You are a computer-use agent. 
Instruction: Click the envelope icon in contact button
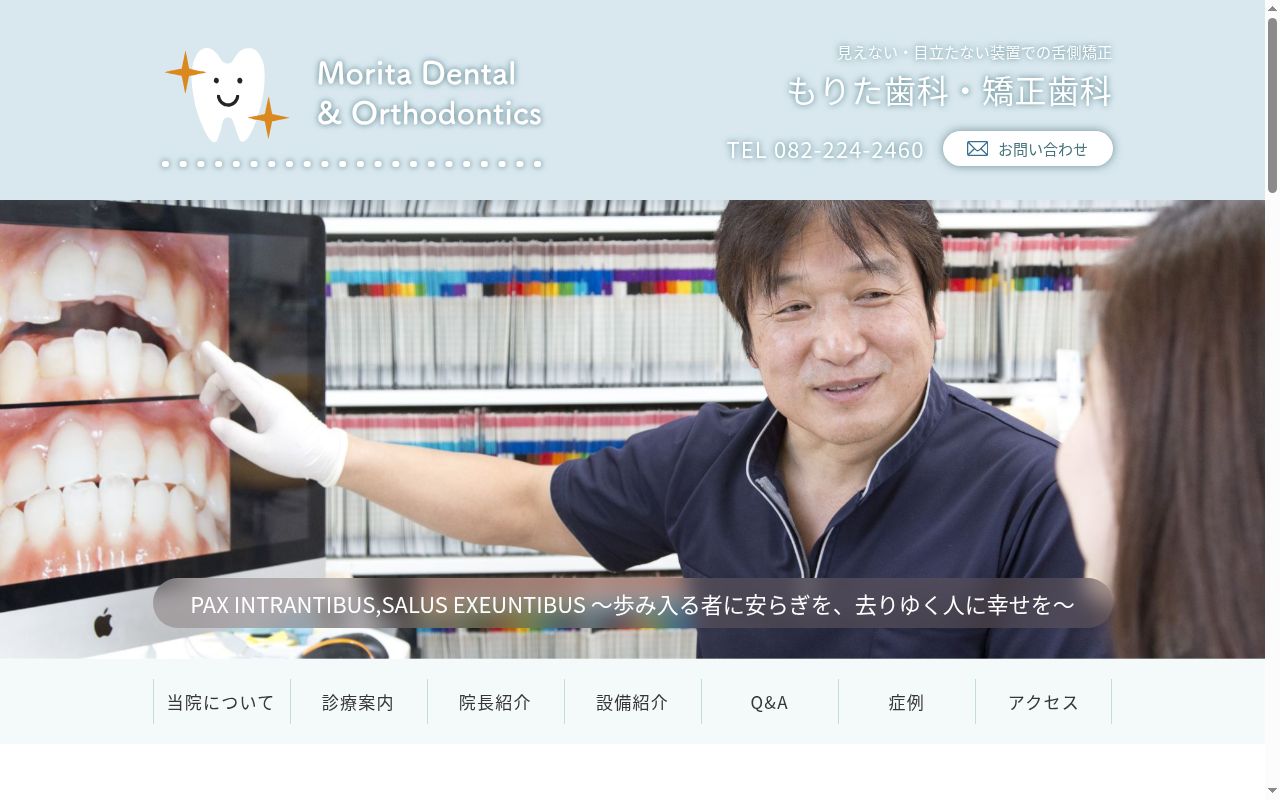click(977, 149)
